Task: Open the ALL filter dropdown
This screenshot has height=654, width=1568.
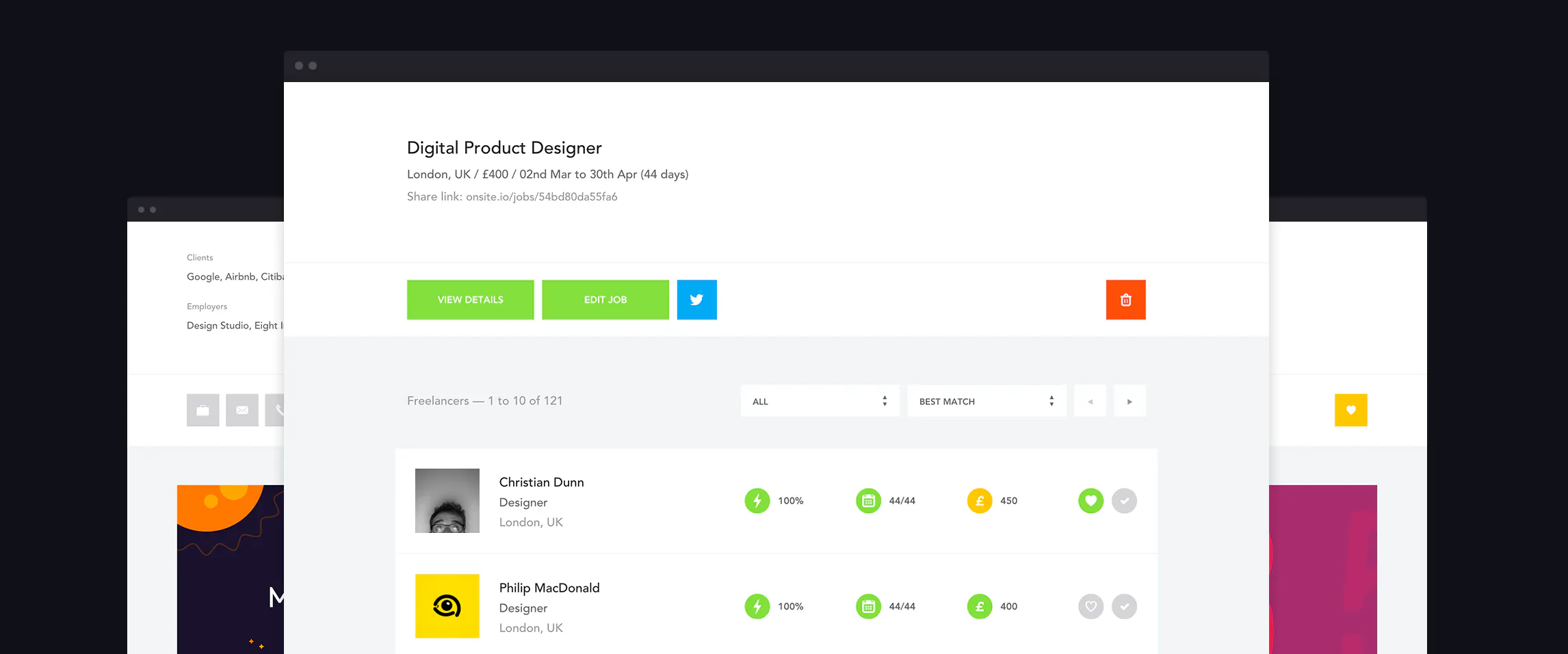Action: click(x=820, y=402)
